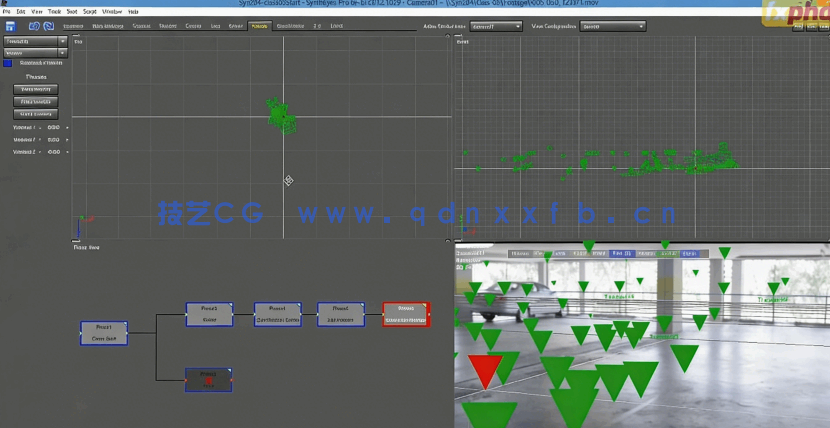The height and width of the screenshot is (428, 830).
Task: Click the blue color swatch in left panel
Action: pyautogui.click(x=8, y=63)
